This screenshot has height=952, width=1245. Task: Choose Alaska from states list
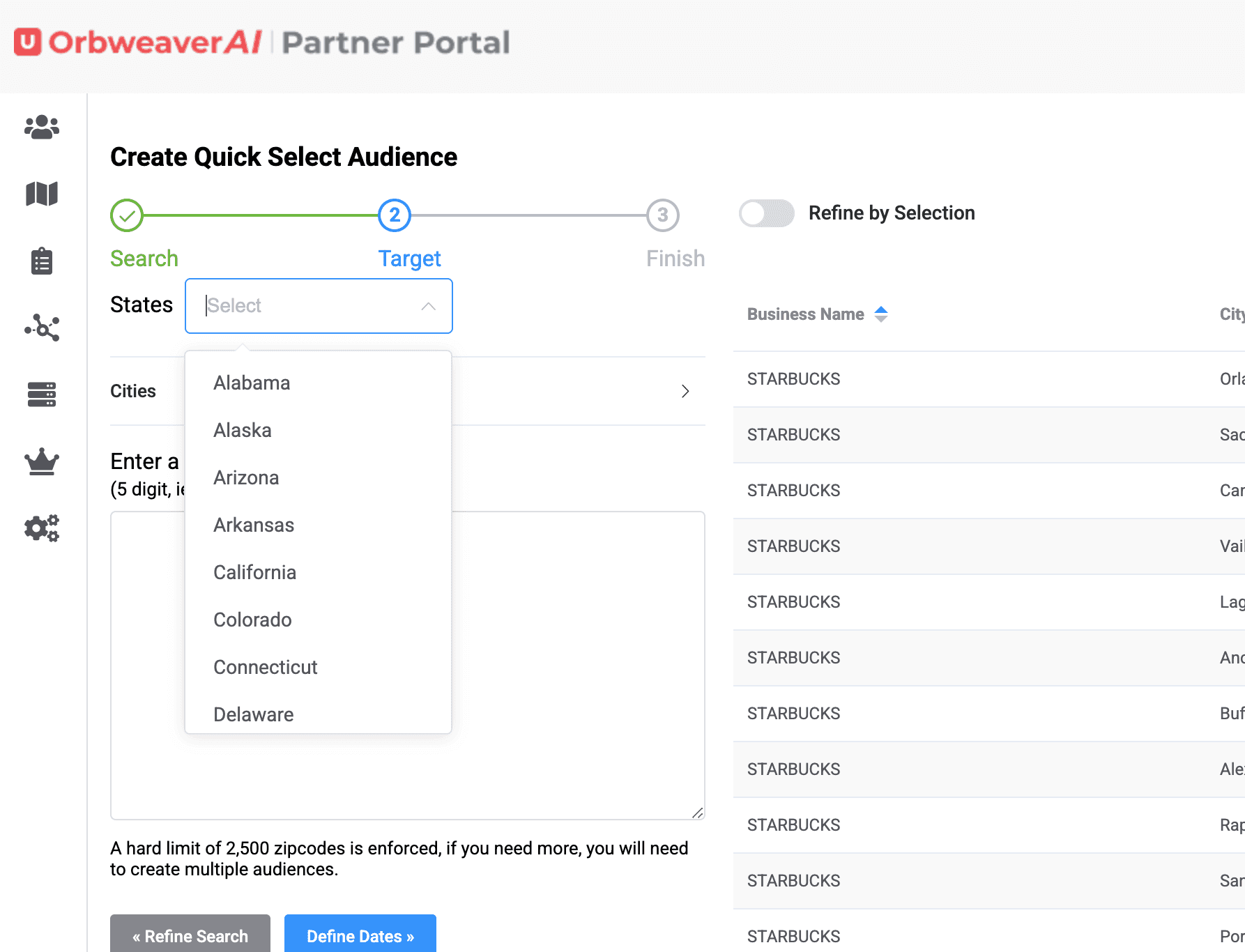pos(319,430)
